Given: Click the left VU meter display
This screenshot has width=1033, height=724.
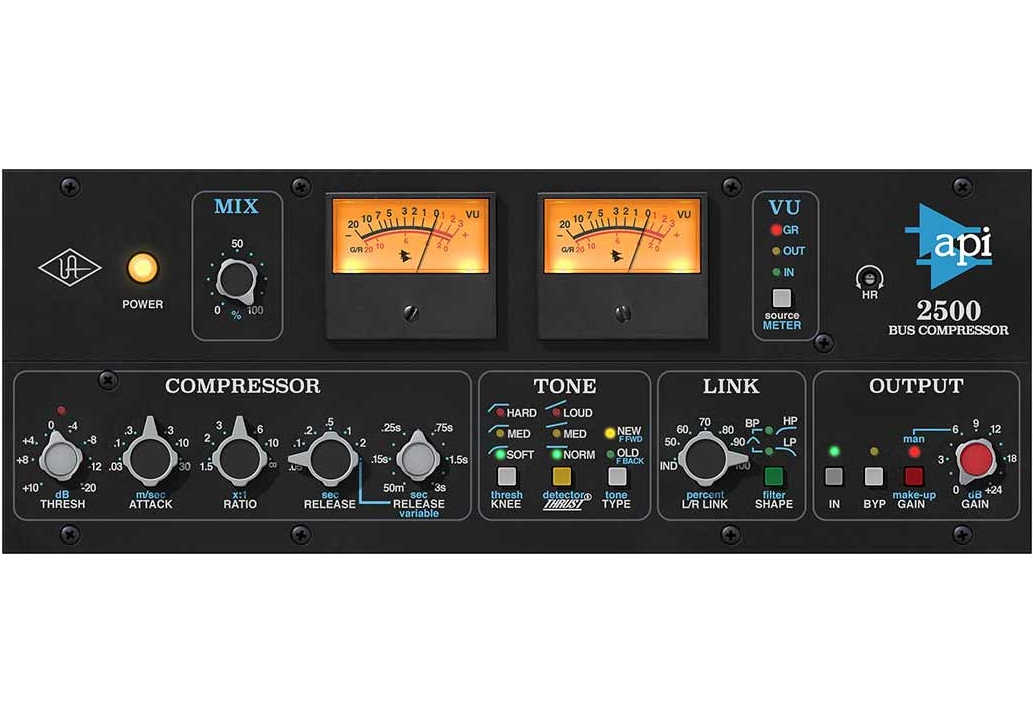Looking at the screenshot, I should pyautogui.click(x=410, y=235).
